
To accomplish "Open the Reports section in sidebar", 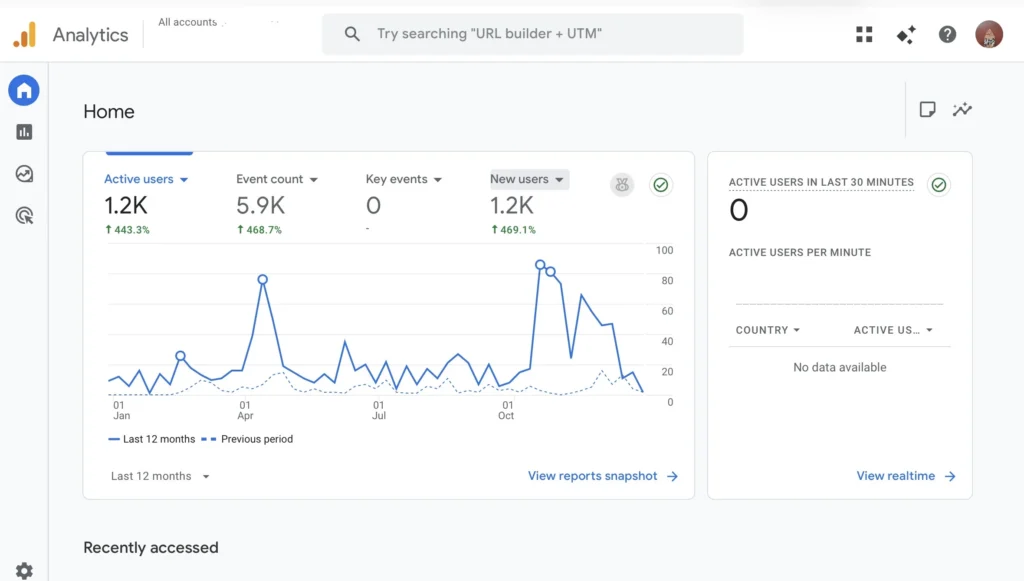I will coord(24,131).
